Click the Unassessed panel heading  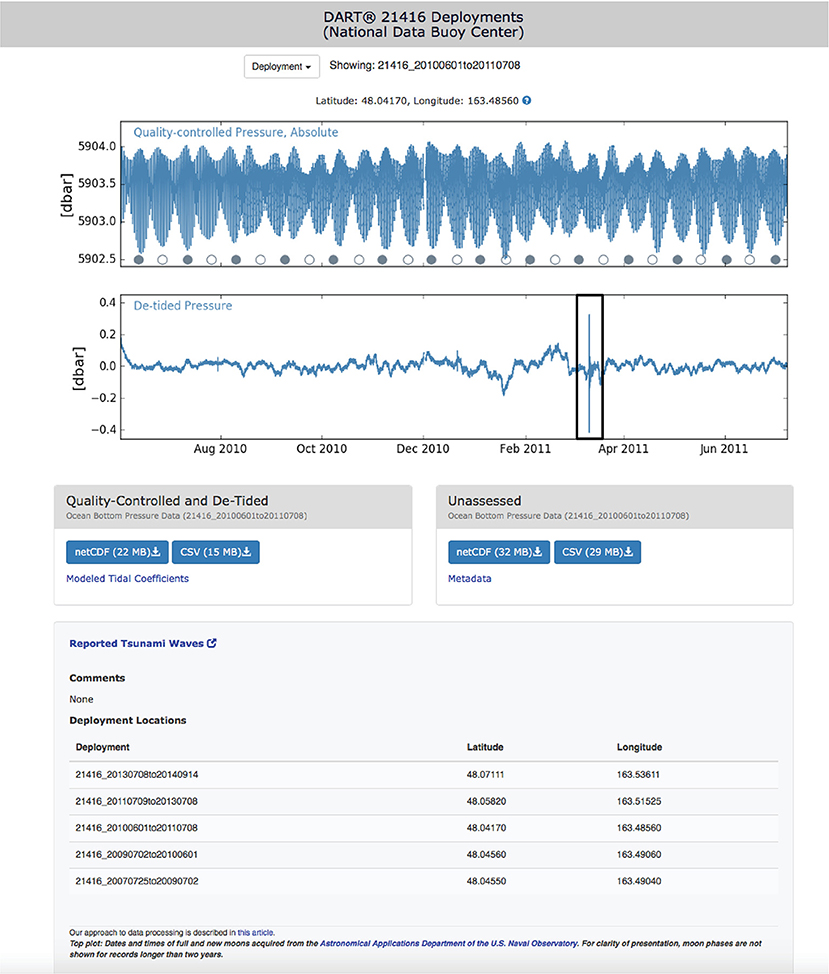click(484, 501)
